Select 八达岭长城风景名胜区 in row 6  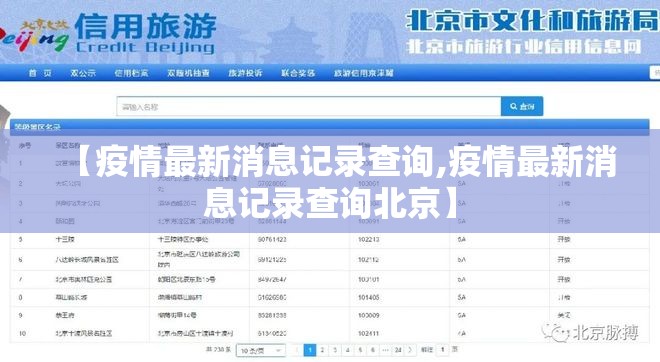pyautogui.click(x=87, y=260)
